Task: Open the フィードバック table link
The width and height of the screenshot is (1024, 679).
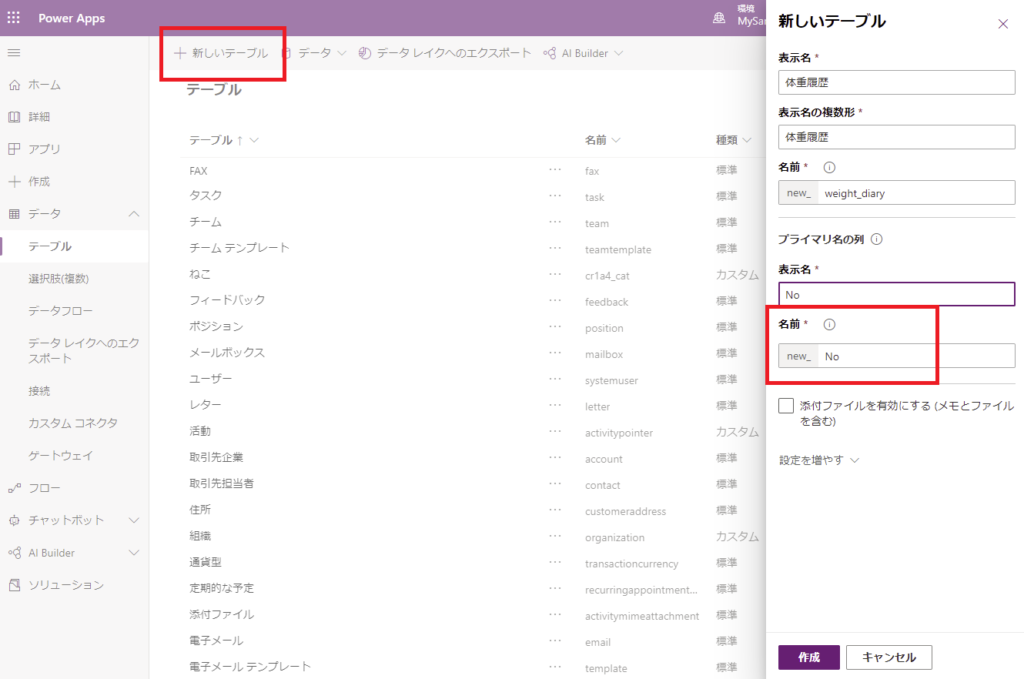Action: tap(227, 300)
